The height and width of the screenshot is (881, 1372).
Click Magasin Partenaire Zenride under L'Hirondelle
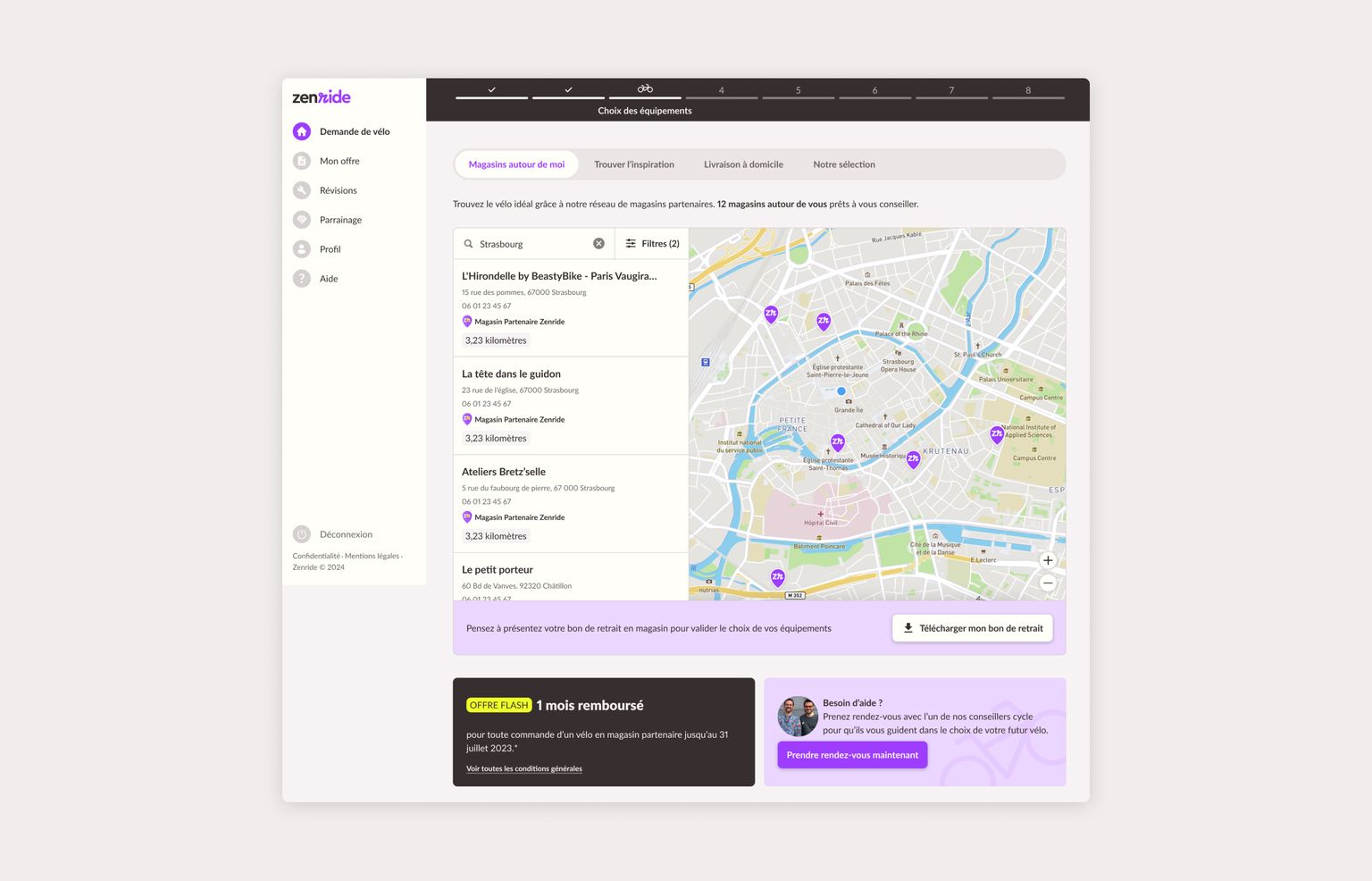[520, 322]
